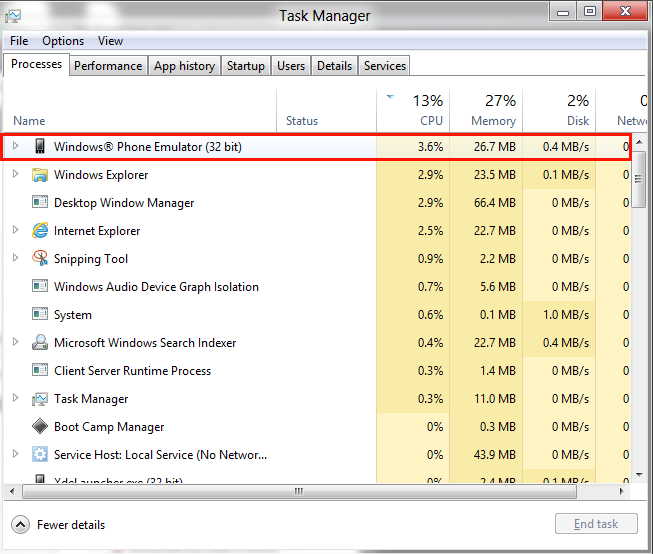Viewport: 653px width, 554px height.
Task: Click the 43.9 MB memory value
Action: [x=495, y=455]
